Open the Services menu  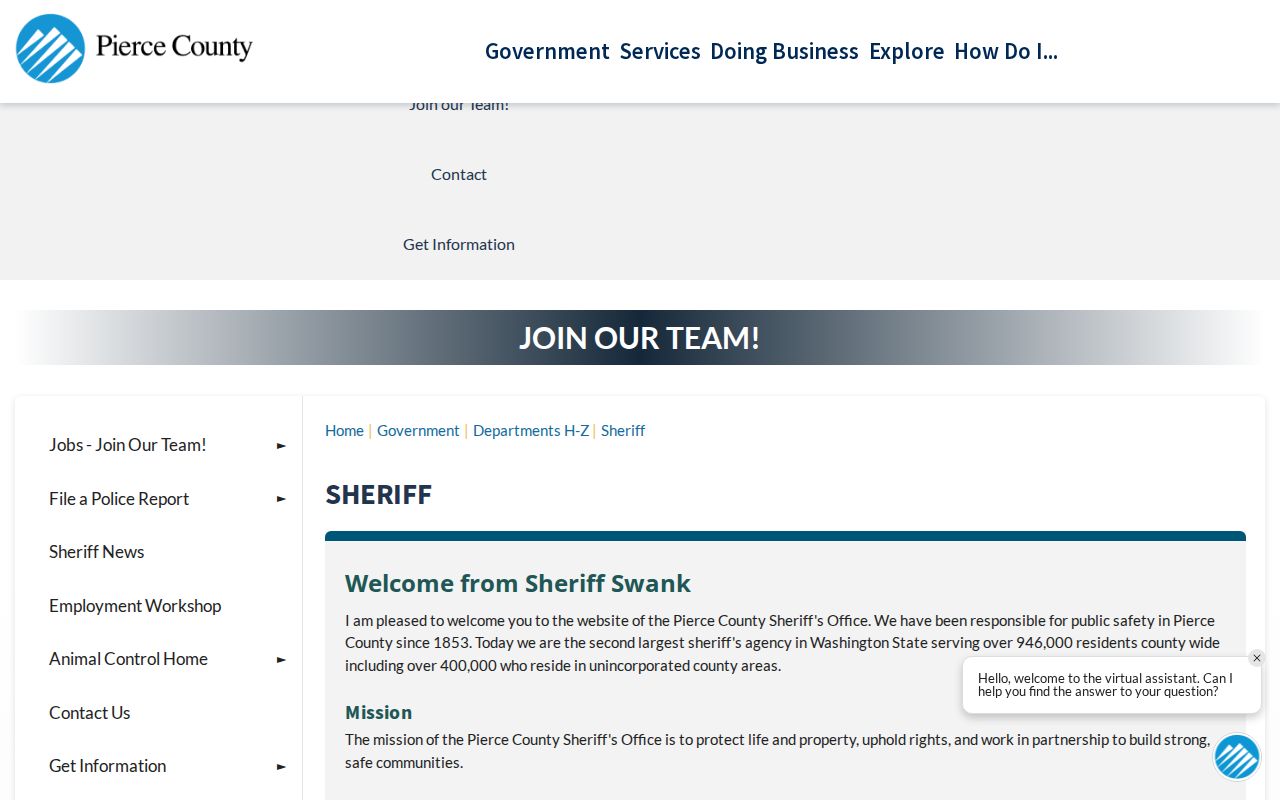tap(660, 51)
